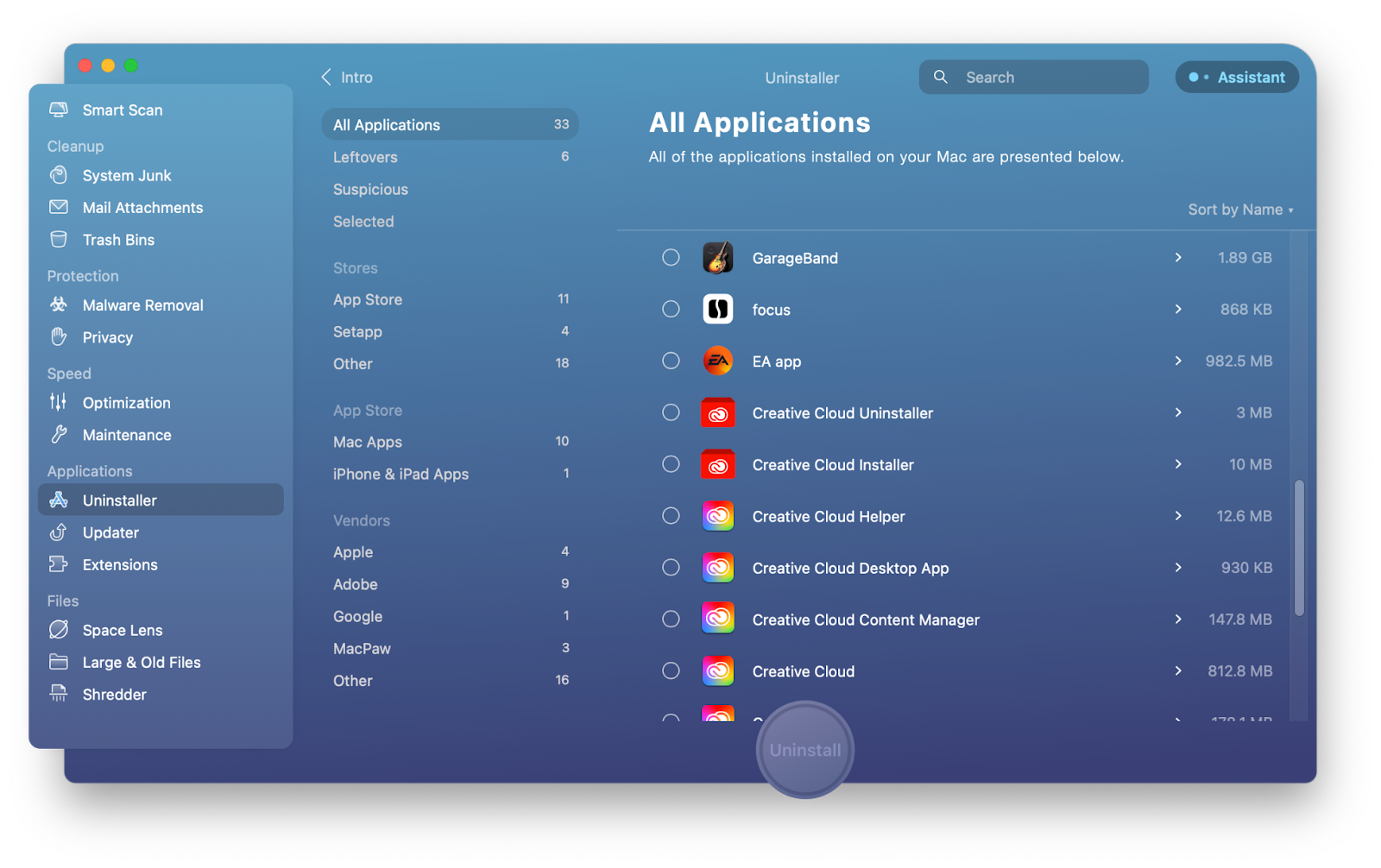Open the Malware Removal tool
This screenshot has height=868, width=1381.
(142, 305)
